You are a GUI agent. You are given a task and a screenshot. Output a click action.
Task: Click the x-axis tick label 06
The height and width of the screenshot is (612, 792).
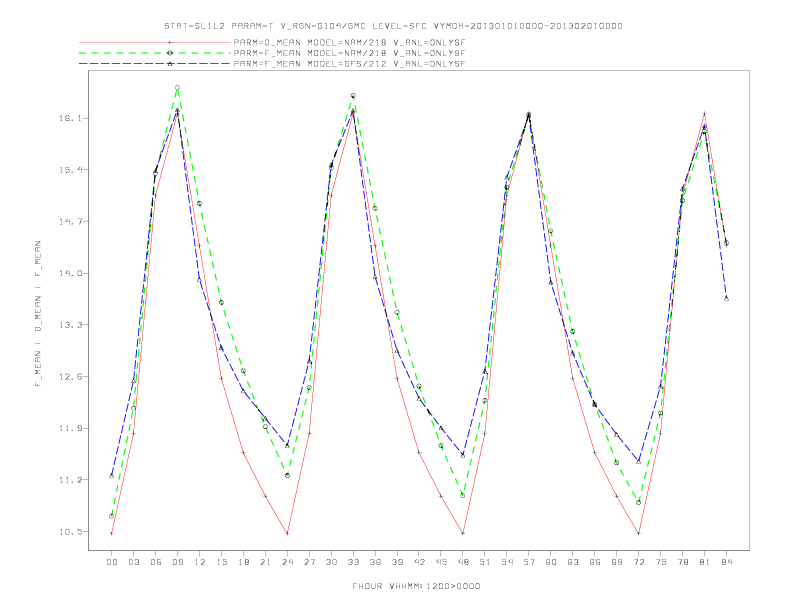(156, 562)
